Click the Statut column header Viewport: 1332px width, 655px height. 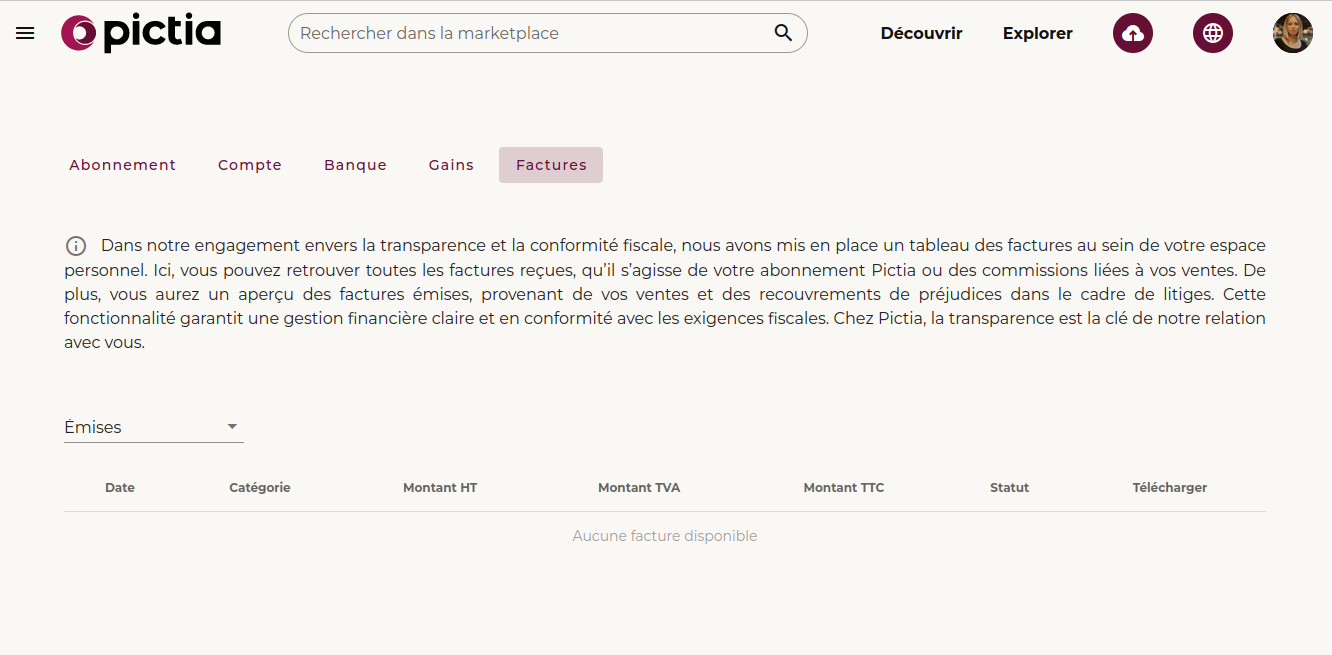(1009, 488)
